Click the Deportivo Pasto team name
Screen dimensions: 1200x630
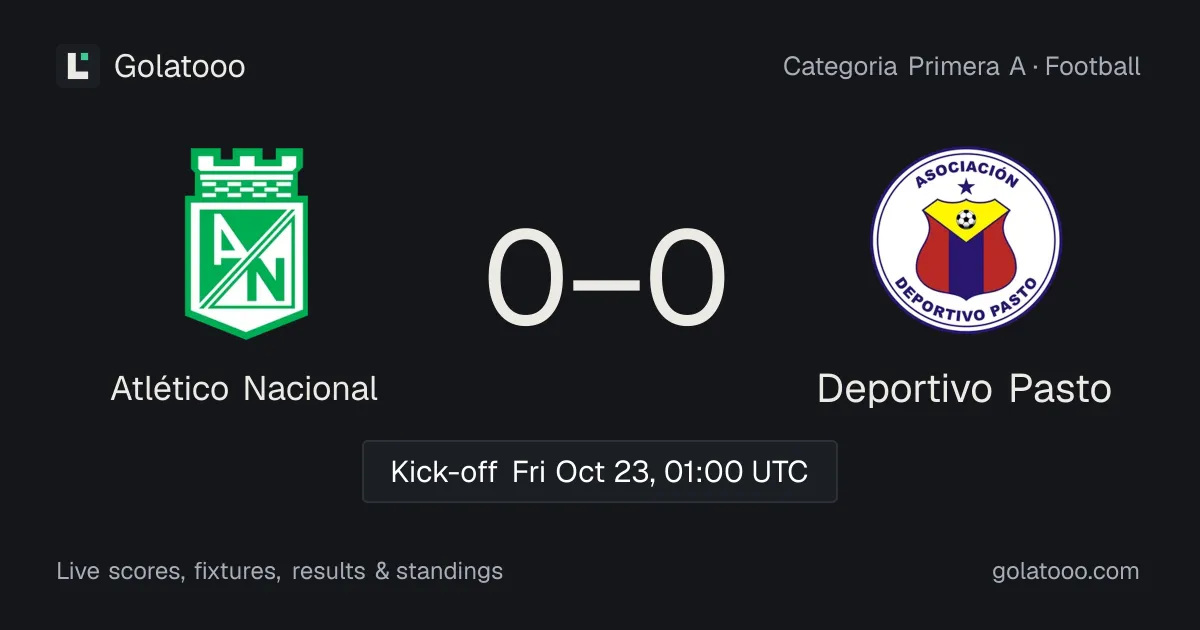tap(964, 388)
